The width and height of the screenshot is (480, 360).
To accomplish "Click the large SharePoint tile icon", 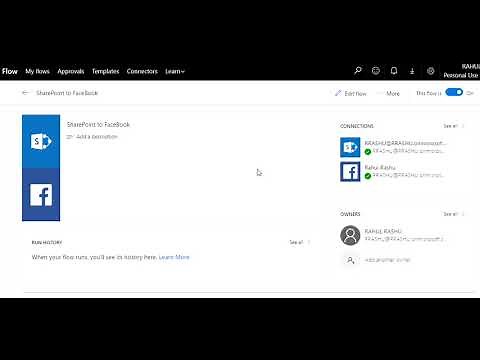I will pos(41,141).
